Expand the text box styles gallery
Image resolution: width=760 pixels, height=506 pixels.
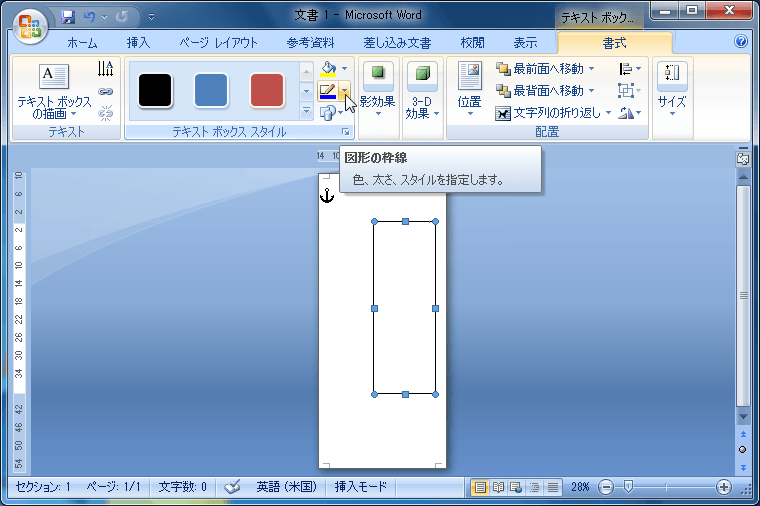pos(306,111)
